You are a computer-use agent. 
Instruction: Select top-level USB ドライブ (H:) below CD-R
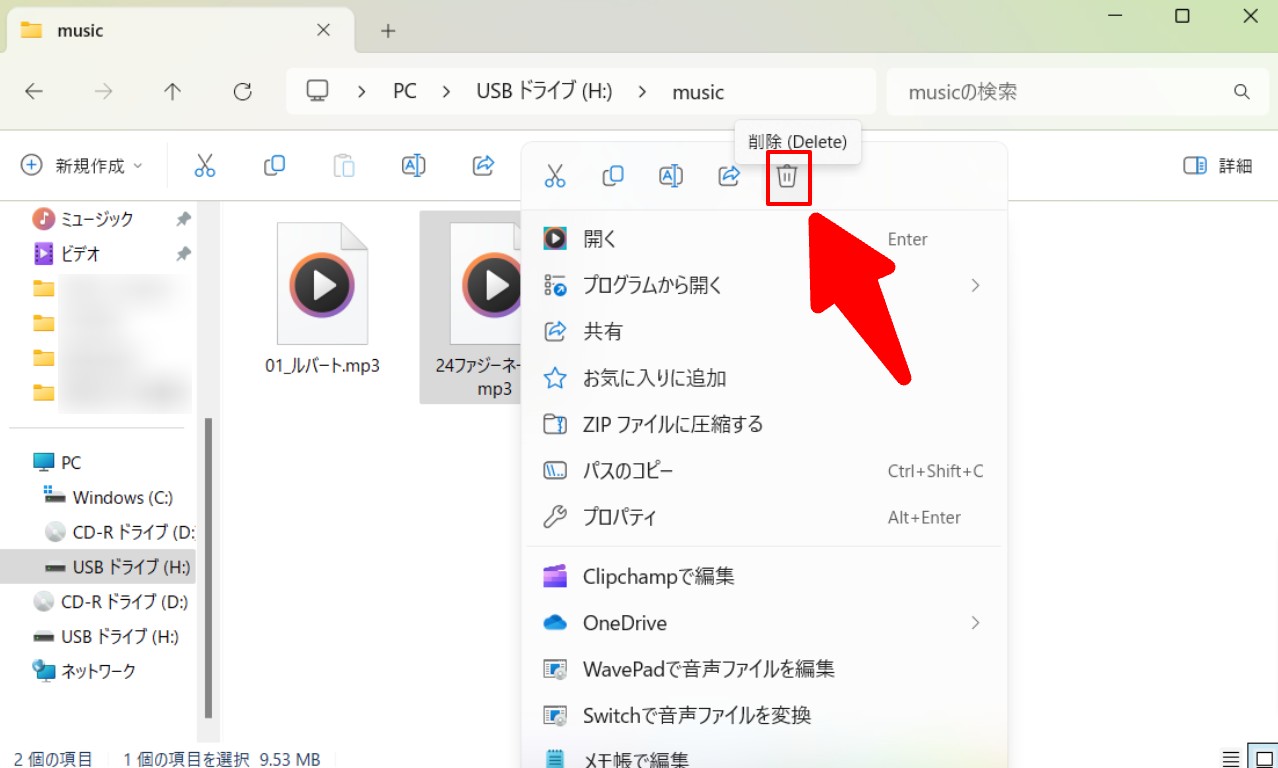click(105, 636)
